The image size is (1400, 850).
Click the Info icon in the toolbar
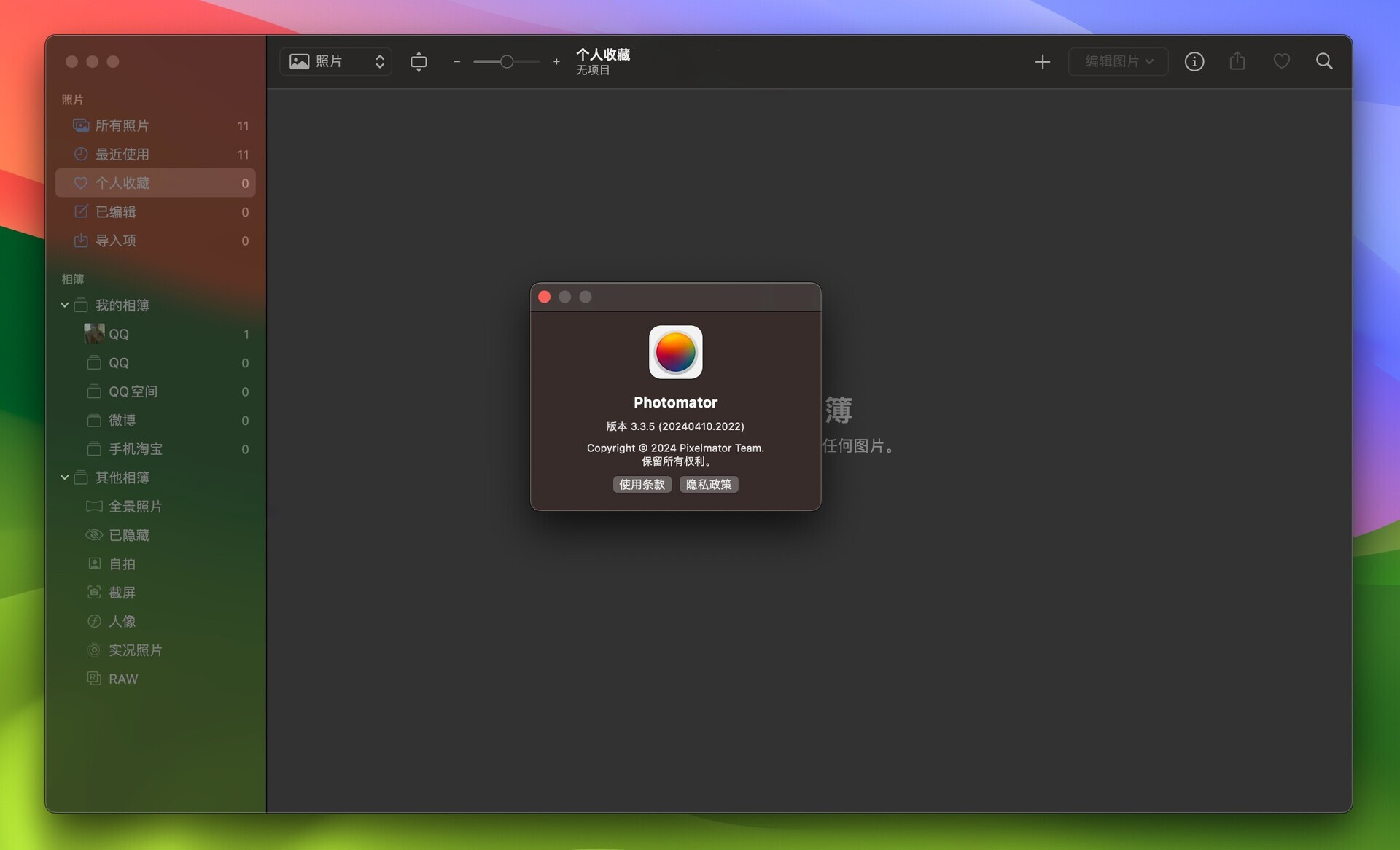(1194, 61)
